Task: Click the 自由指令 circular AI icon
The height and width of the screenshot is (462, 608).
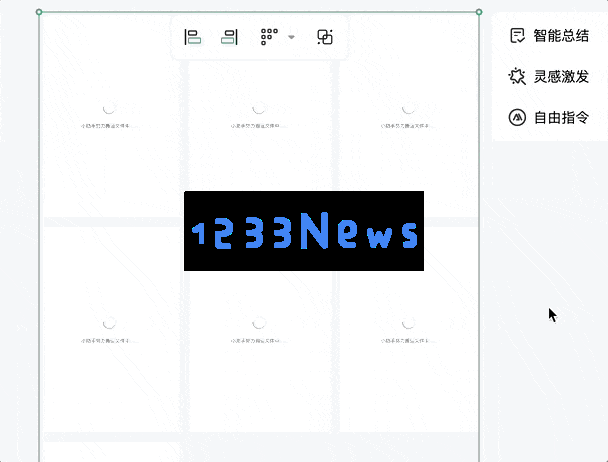Action: (517, 117)
